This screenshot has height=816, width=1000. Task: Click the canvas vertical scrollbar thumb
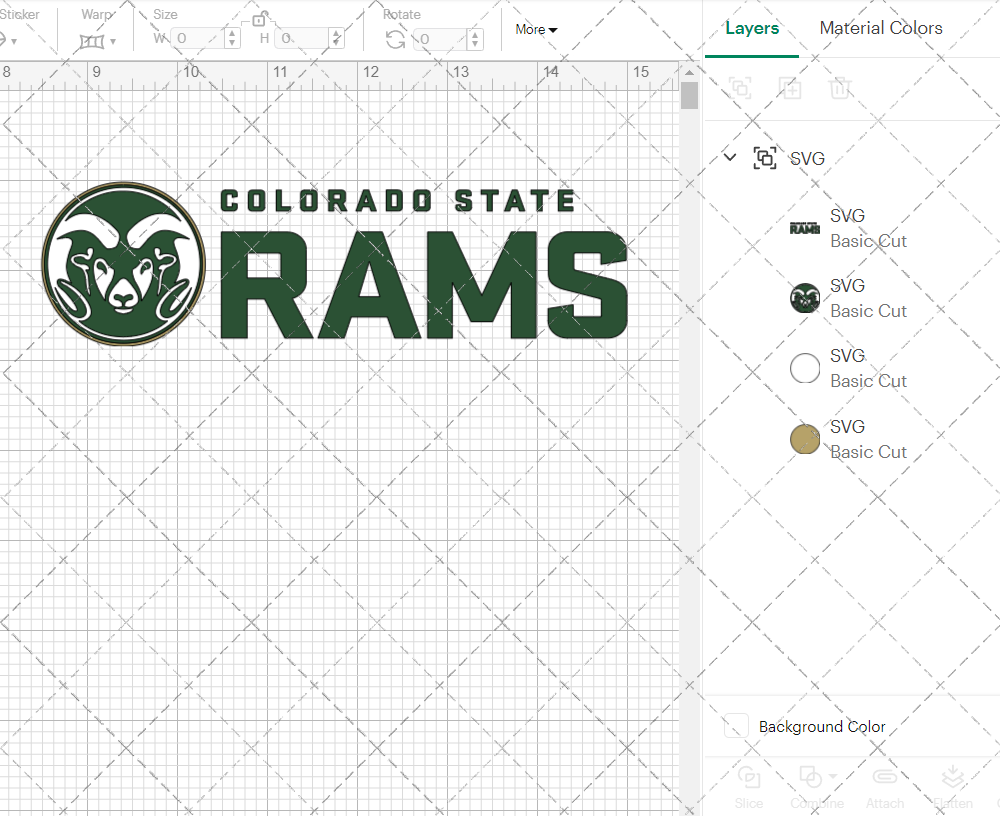click(x=689, y=96)
